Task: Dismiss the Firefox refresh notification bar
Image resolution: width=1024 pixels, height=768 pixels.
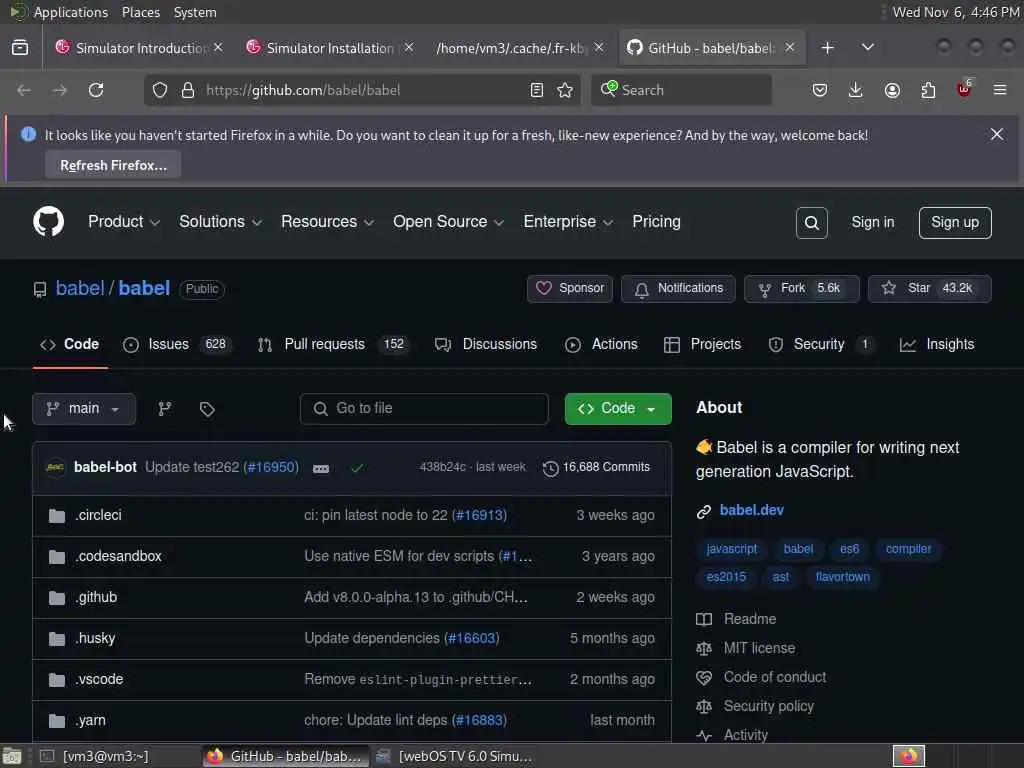Action: click(997, 134)
